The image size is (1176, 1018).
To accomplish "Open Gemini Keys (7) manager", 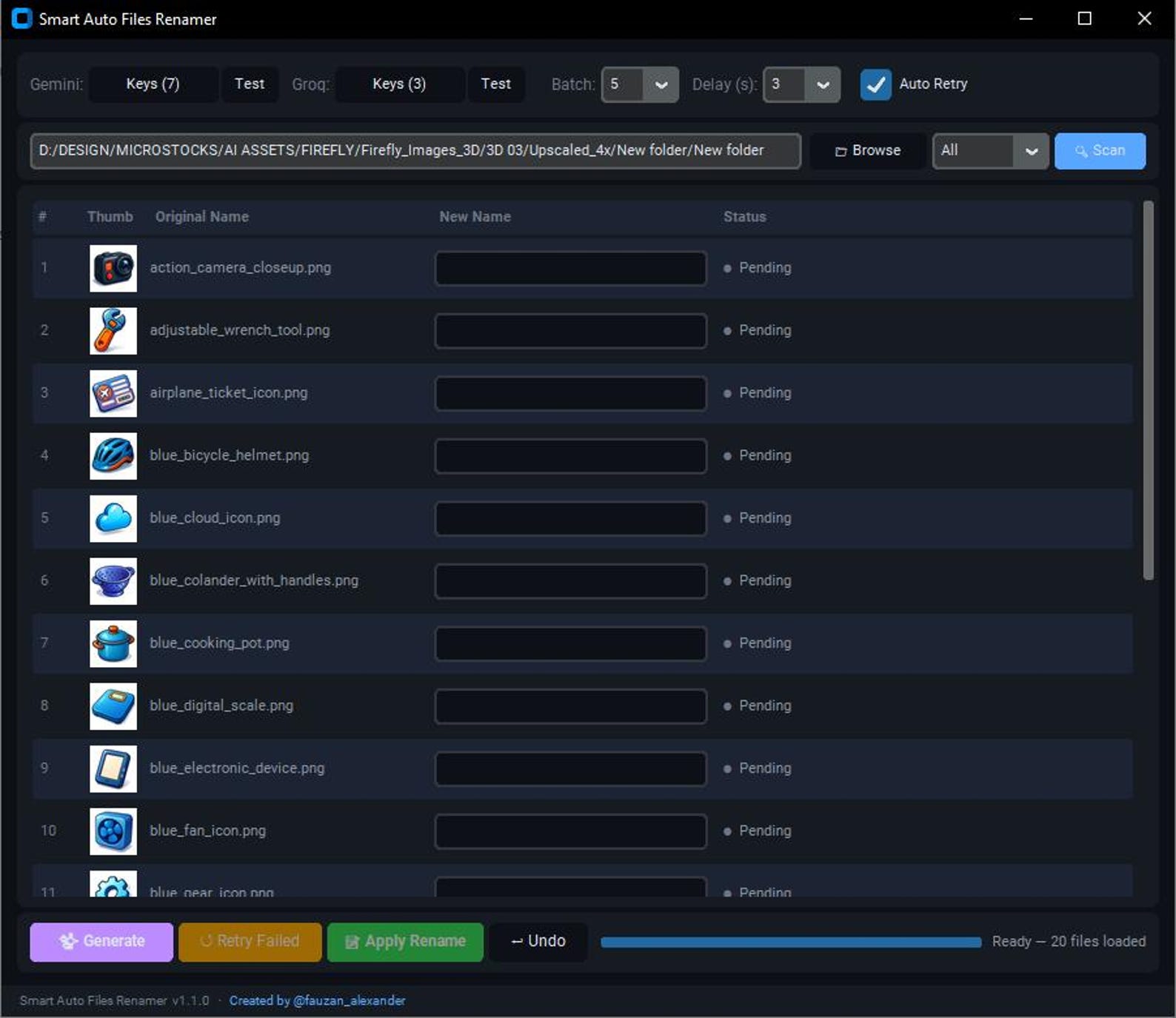I will (x=153, y=84).
